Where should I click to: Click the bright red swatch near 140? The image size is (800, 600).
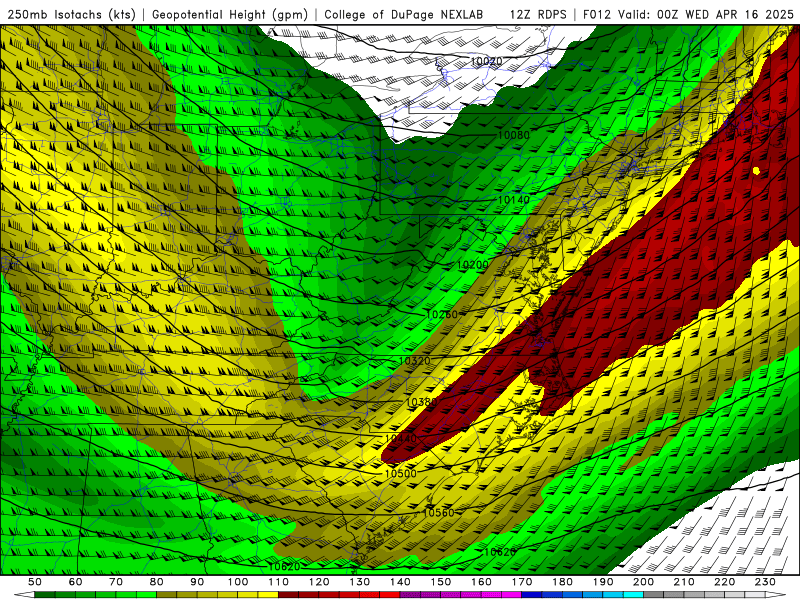390,595
